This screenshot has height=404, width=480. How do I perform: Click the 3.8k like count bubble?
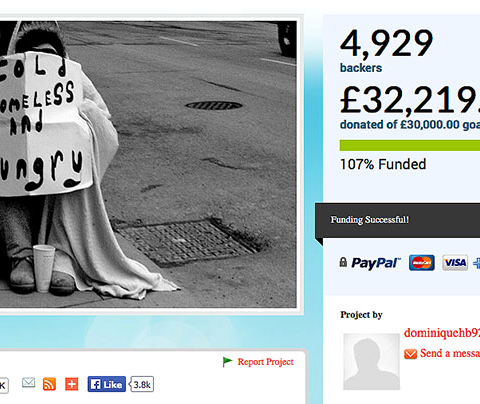coord(142,384)
